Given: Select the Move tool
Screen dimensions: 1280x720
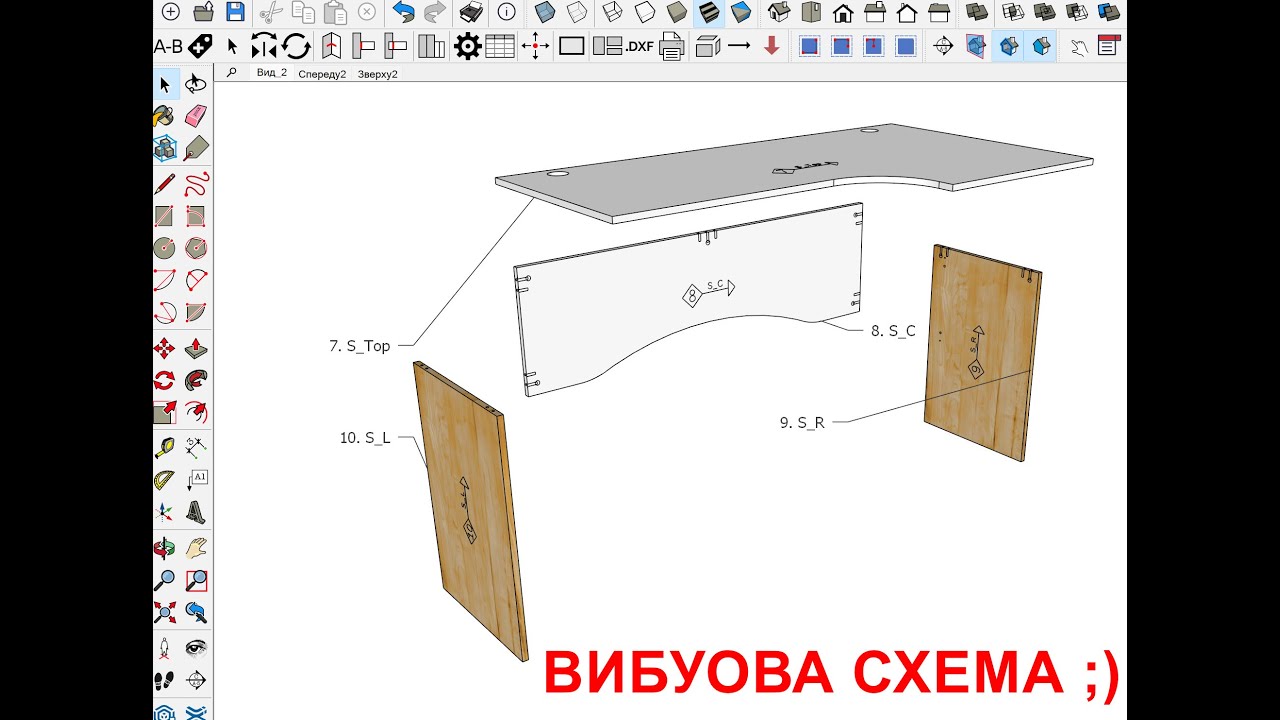Looking at the screenshot, I should (165, 348).
